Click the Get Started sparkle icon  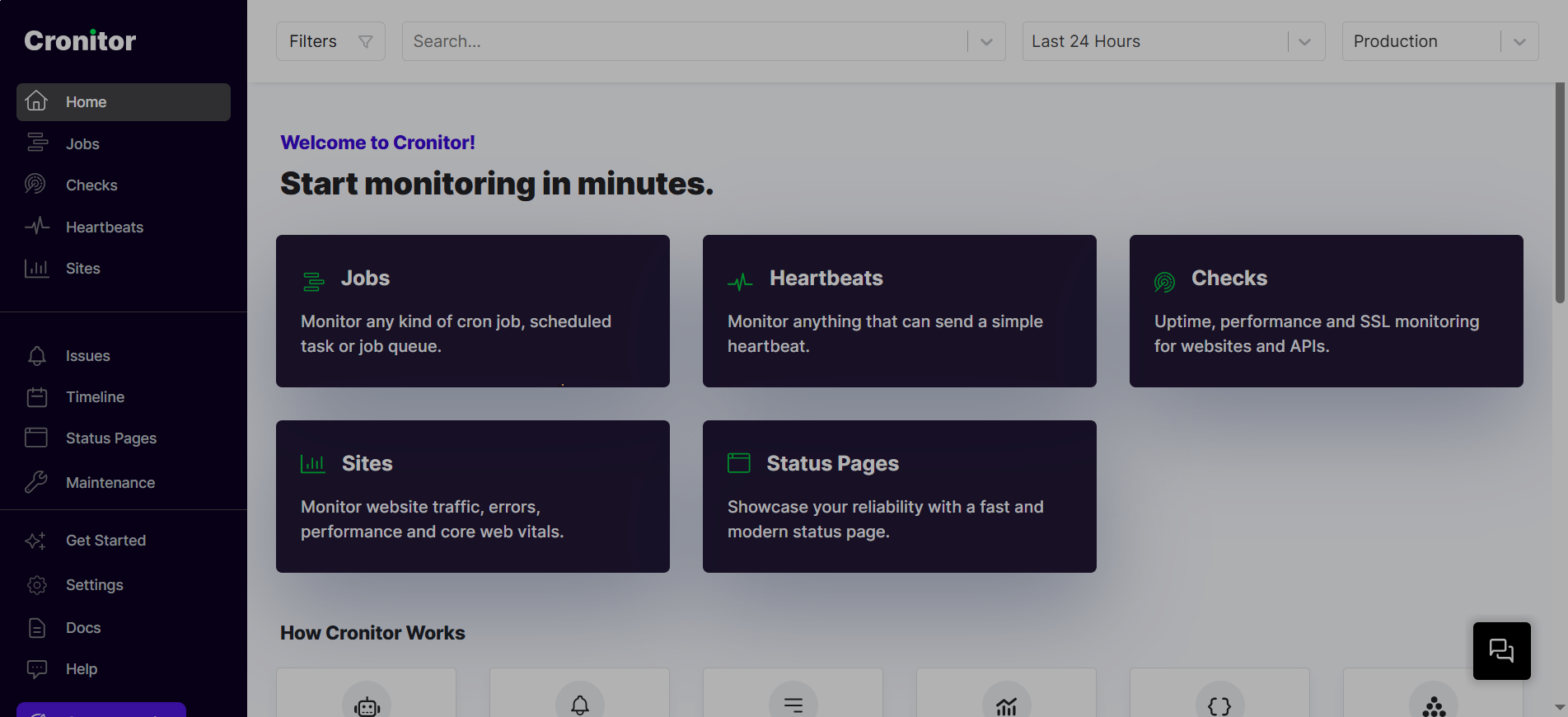click(36, 541)
